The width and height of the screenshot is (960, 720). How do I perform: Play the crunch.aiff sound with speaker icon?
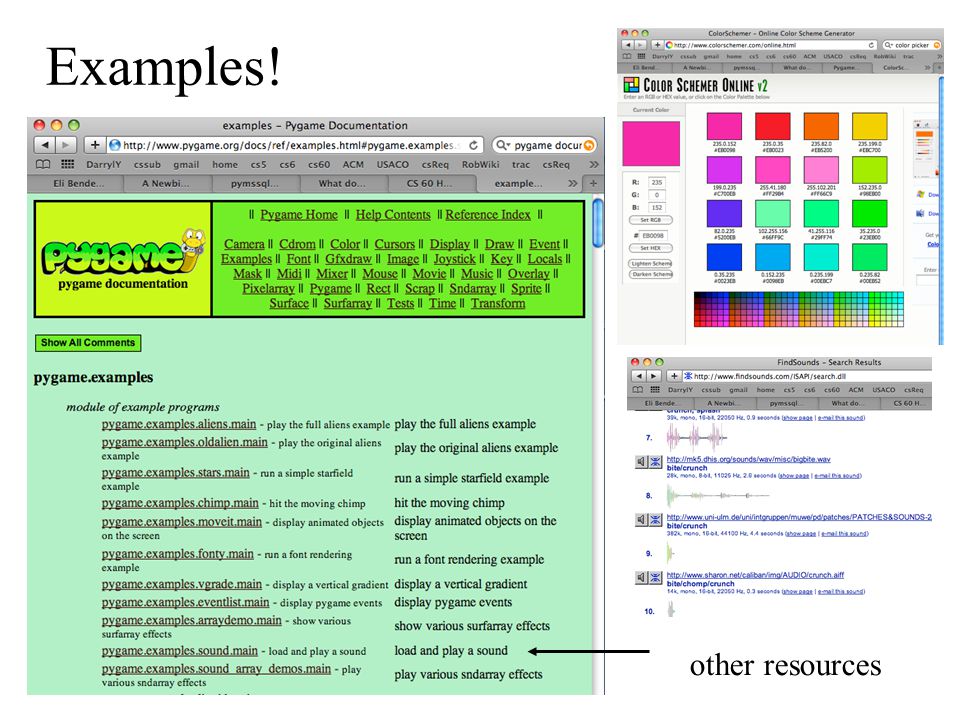641,577
